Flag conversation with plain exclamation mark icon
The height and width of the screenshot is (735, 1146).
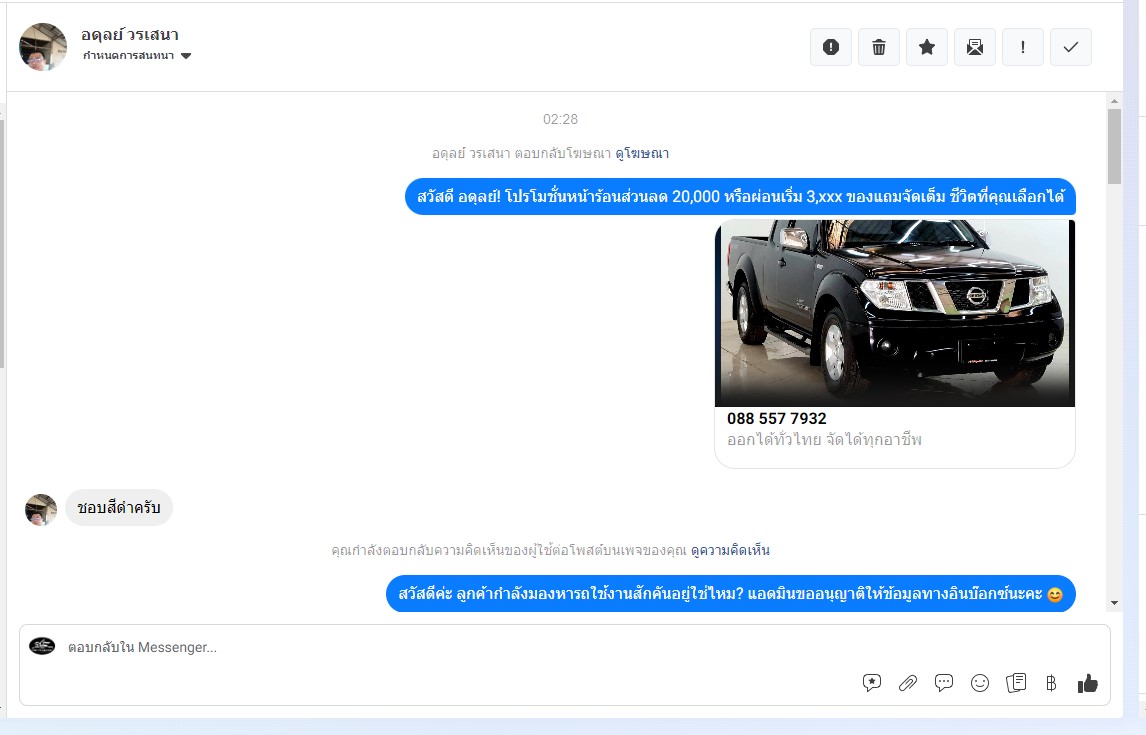[x=1022, y=47]
